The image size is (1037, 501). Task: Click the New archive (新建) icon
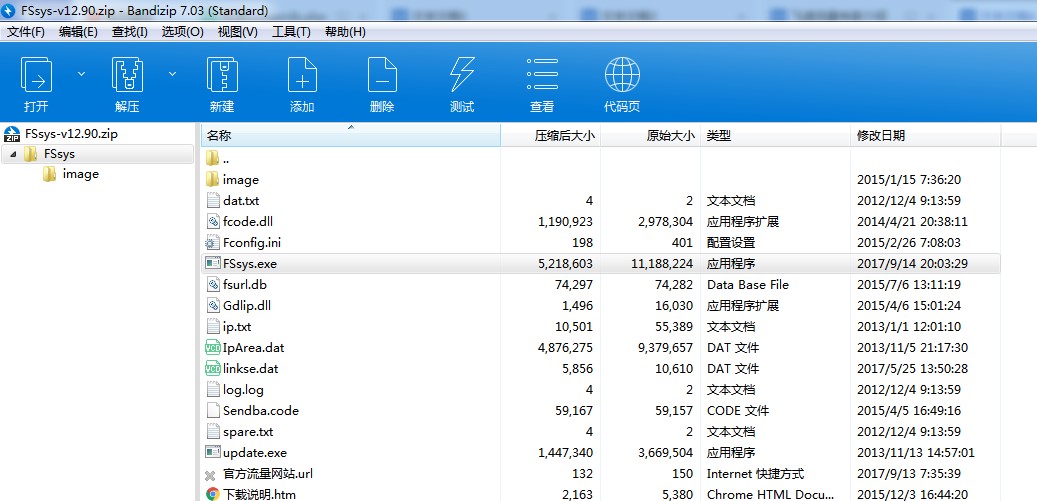click(222, 76)
